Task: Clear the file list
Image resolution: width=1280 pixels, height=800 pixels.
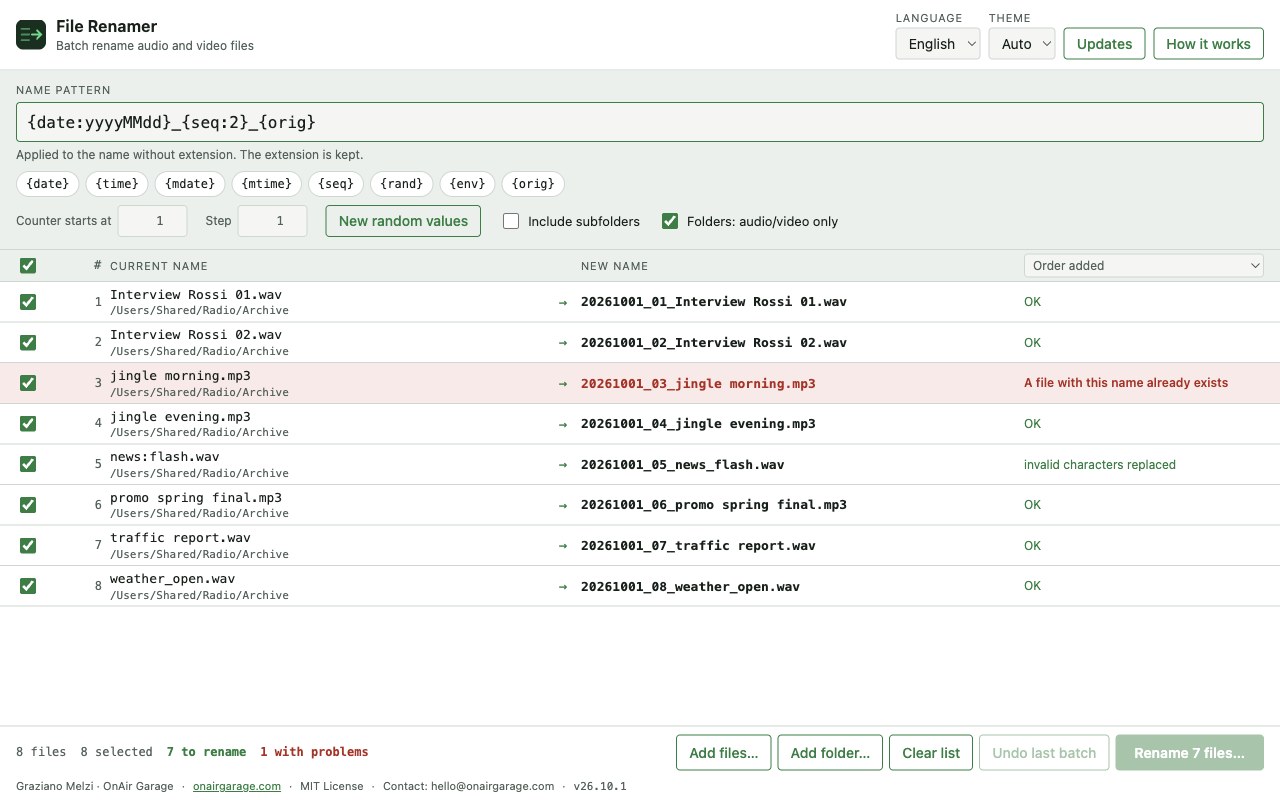Action: click(931, 753)
